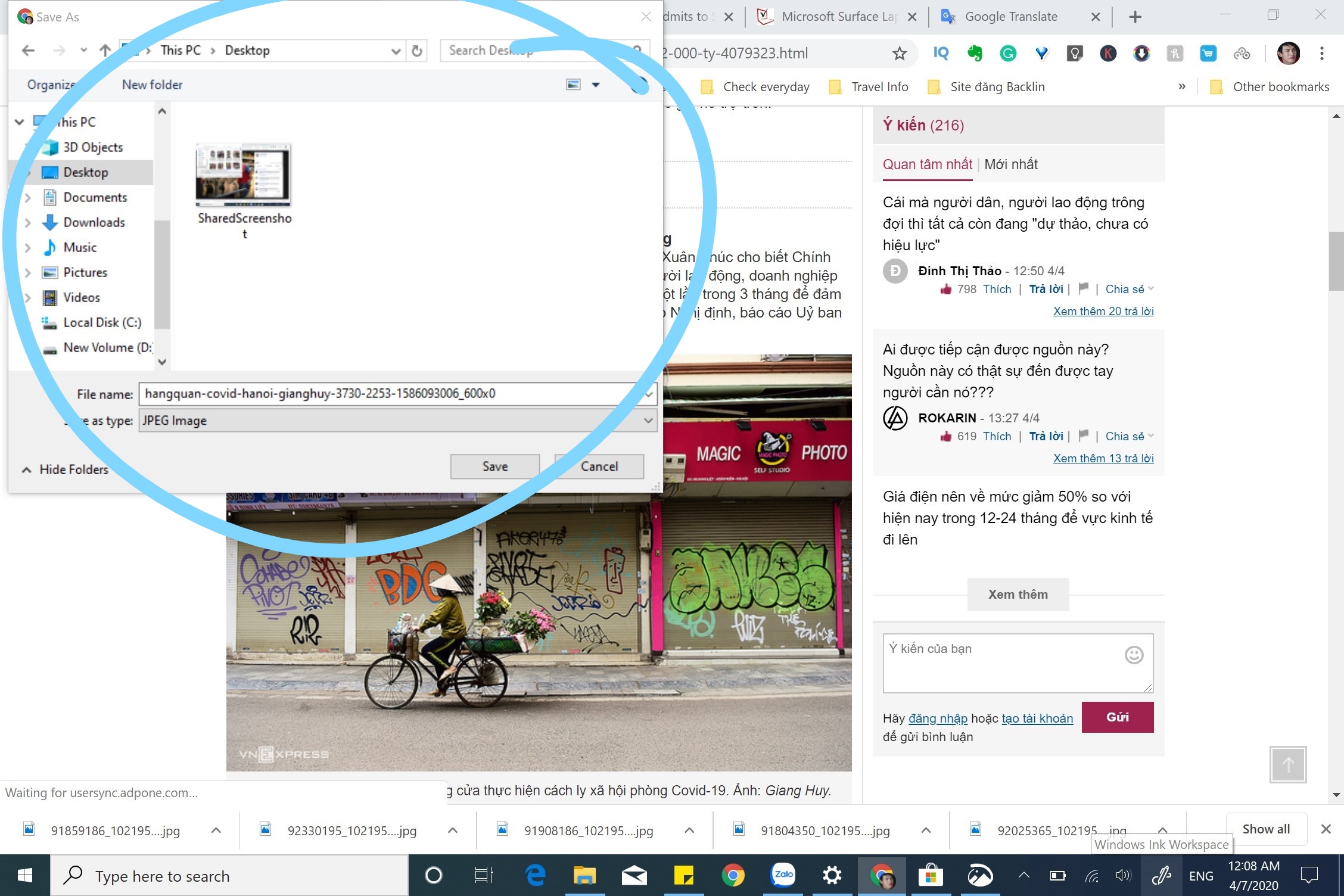
Task: Select the SharedScreenshot thumbnail
Action: [x=242, y=175]
